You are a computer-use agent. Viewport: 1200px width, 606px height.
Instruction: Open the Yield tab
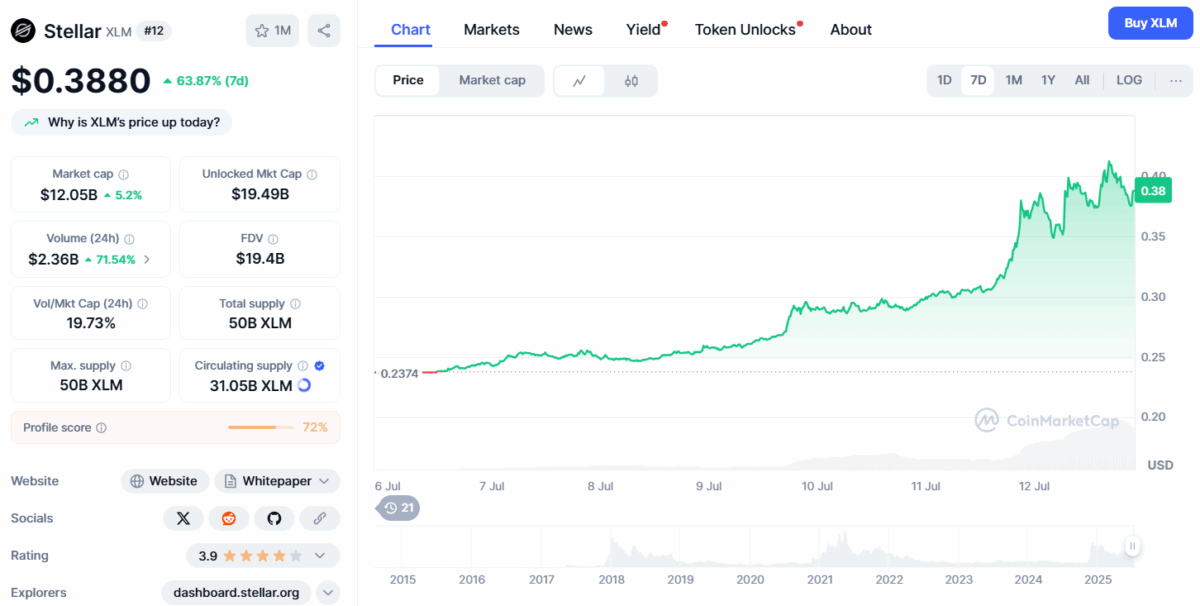(644, 30)
